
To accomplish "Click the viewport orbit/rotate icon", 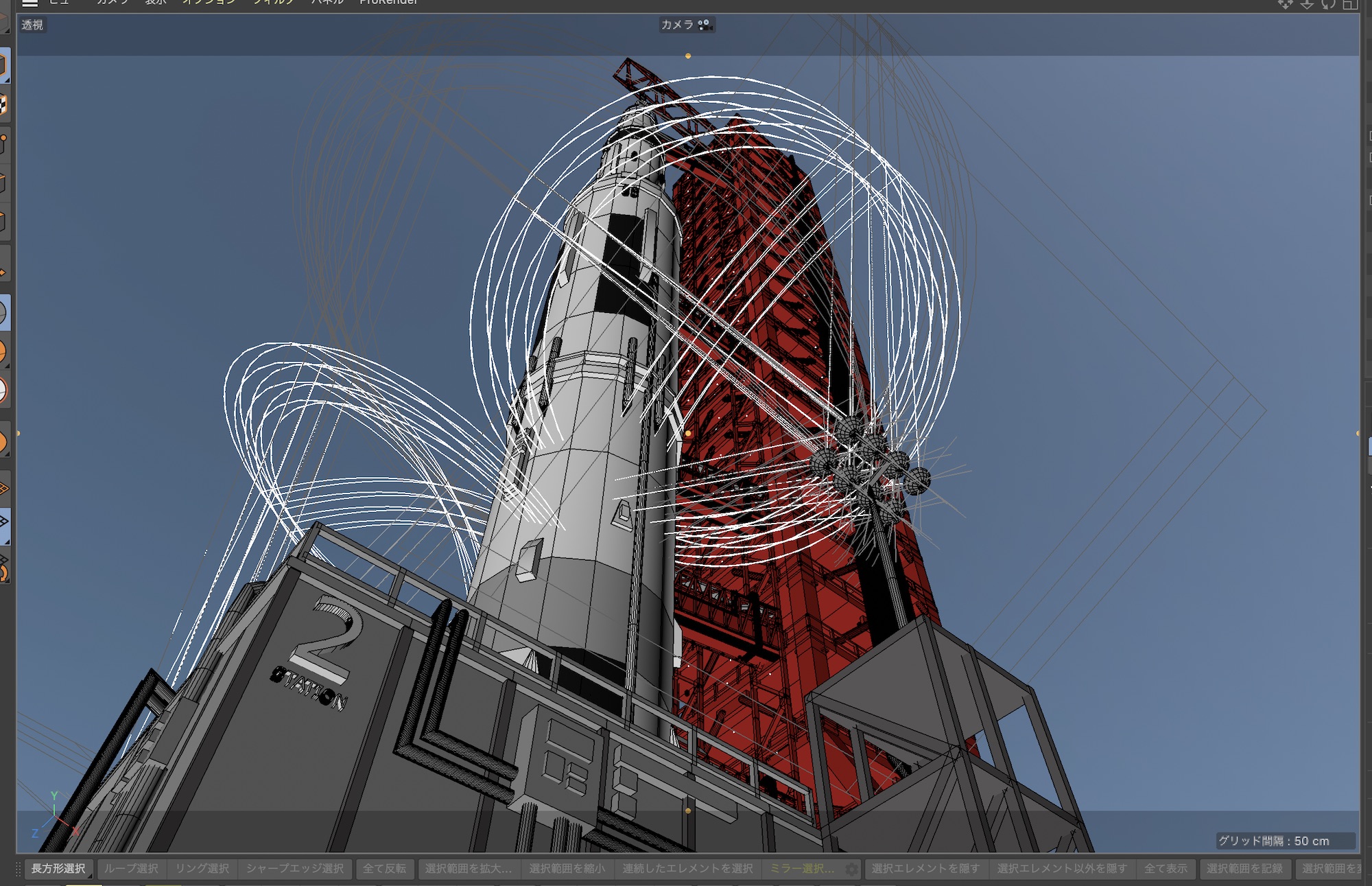I will pos(1329,3).
